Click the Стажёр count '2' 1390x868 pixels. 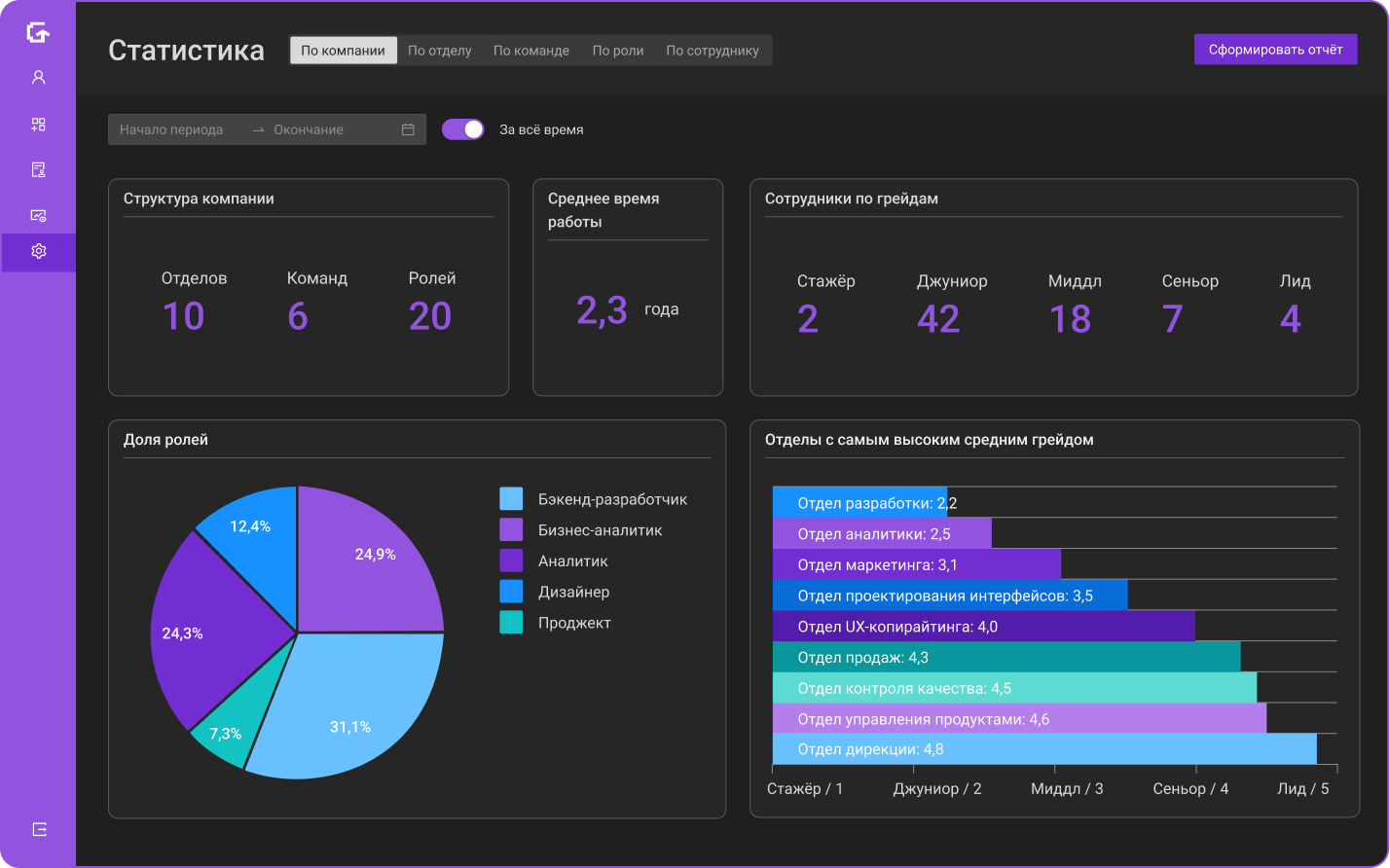pyautogui.click(x=808, y=319)
